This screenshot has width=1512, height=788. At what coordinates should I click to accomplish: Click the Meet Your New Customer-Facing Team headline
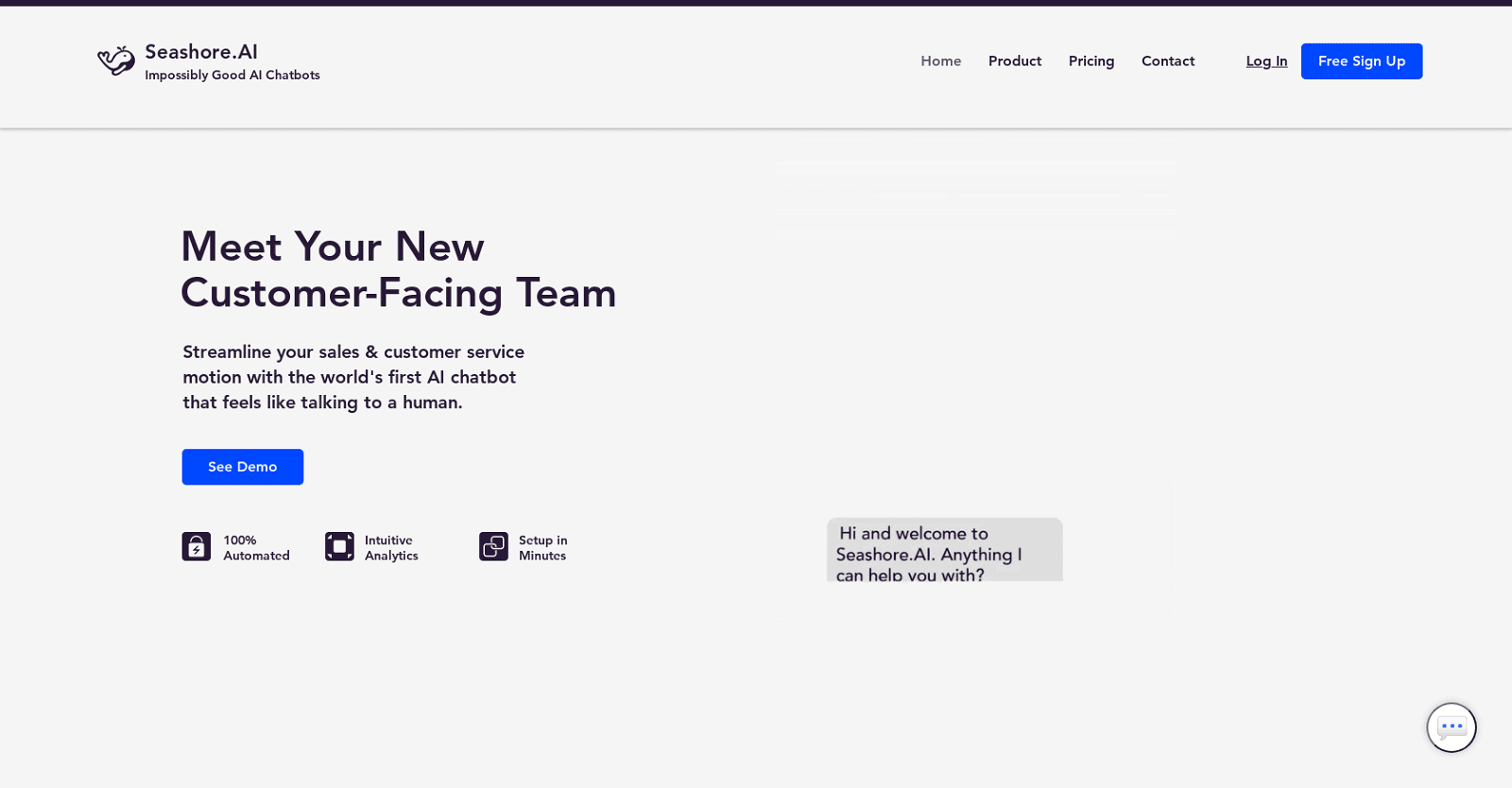(x=398, y=269)
